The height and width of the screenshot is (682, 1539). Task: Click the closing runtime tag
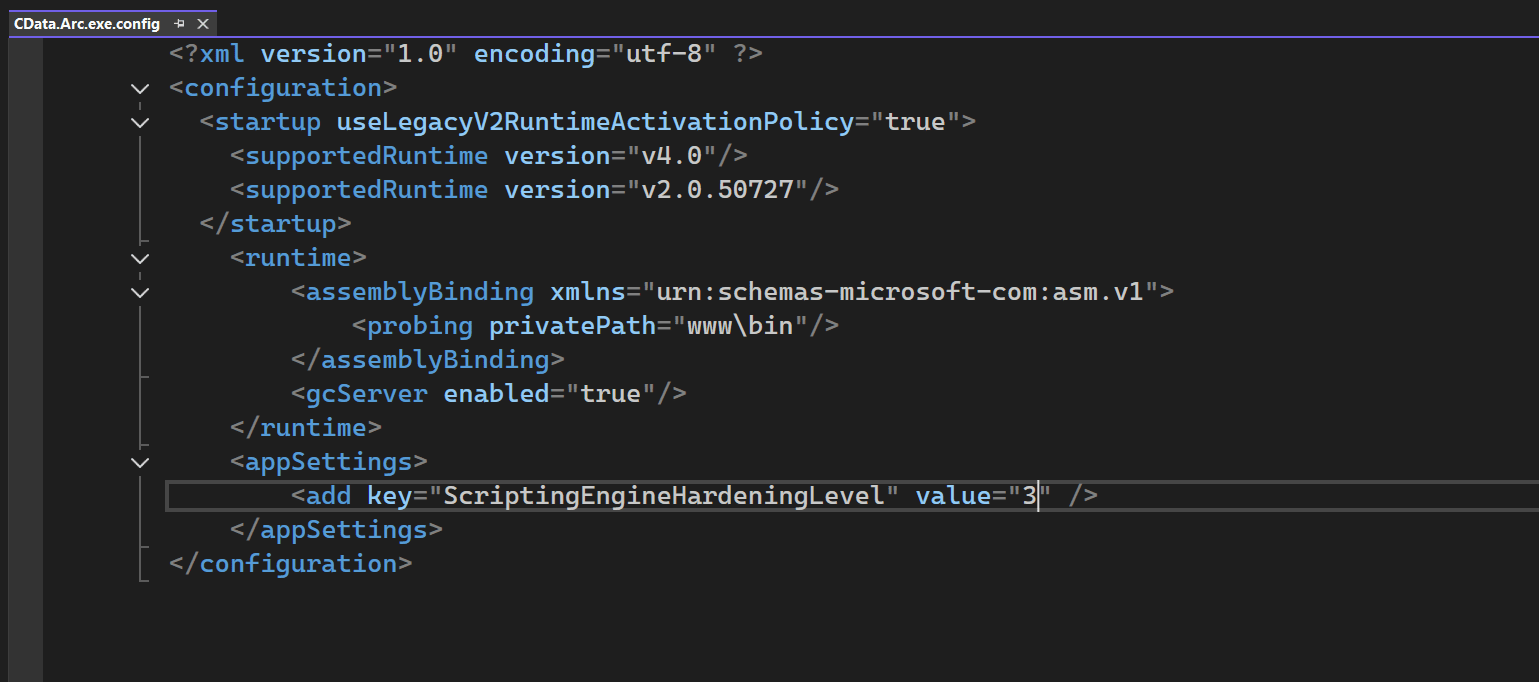click(x=305, y=428)
